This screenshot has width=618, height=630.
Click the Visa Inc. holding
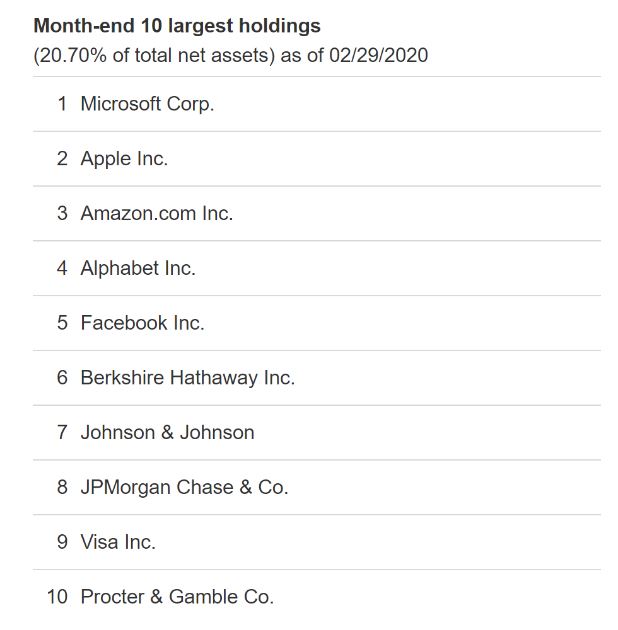118,542
